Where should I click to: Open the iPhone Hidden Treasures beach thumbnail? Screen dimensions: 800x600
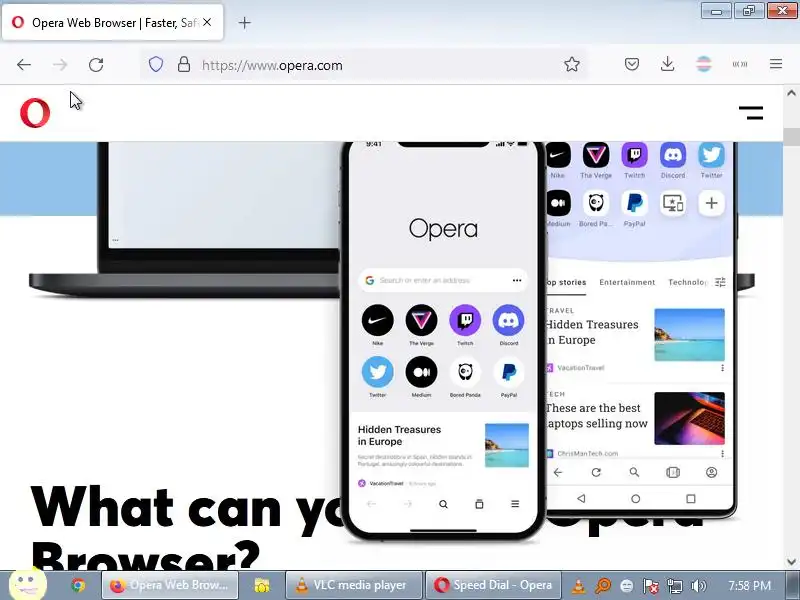(x=507, y=445)
